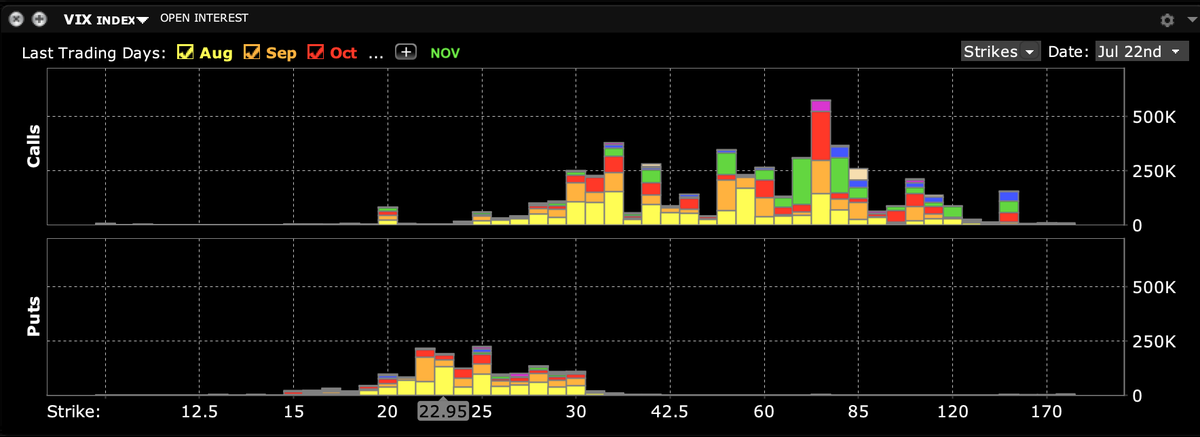Click the OPEN INTEREST title label
Image resolution: width=1200 pixels, height=437 pixels.
click(204, 19)
